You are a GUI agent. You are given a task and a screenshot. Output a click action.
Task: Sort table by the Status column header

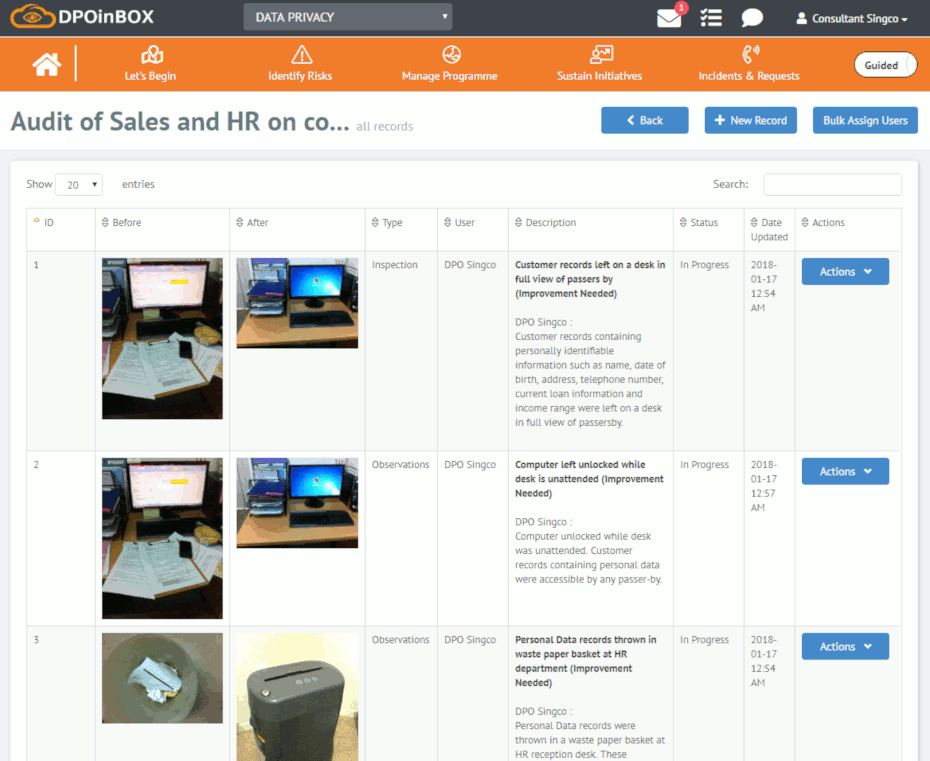tap(703, 223)
